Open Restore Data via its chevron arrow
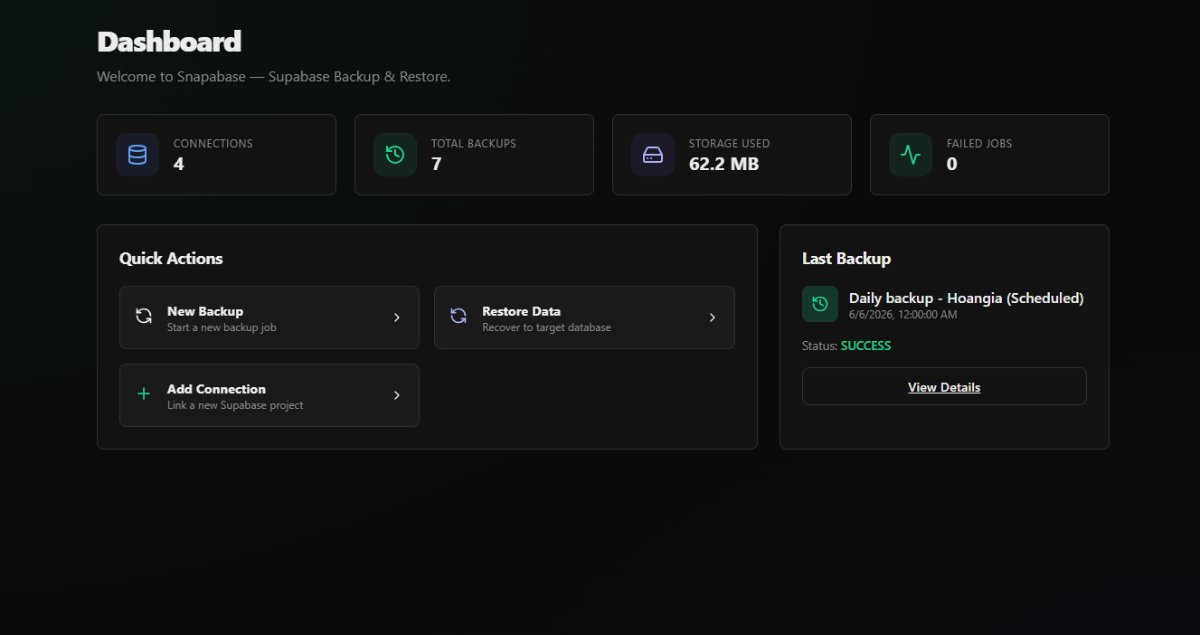This screenshot has width=1200, height=635. pyautogui.click(x=712, y=317)
